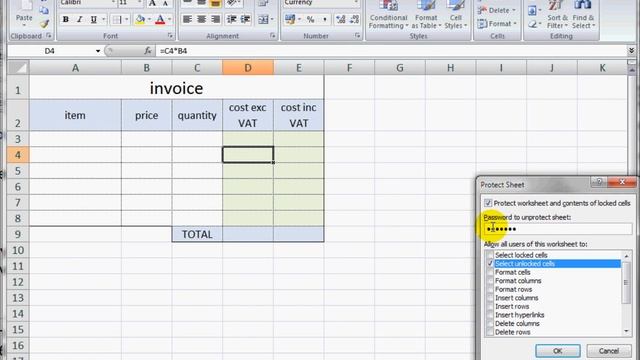Expand the formula bar
This screenshot has height=360, width=640.
(631, 51)
